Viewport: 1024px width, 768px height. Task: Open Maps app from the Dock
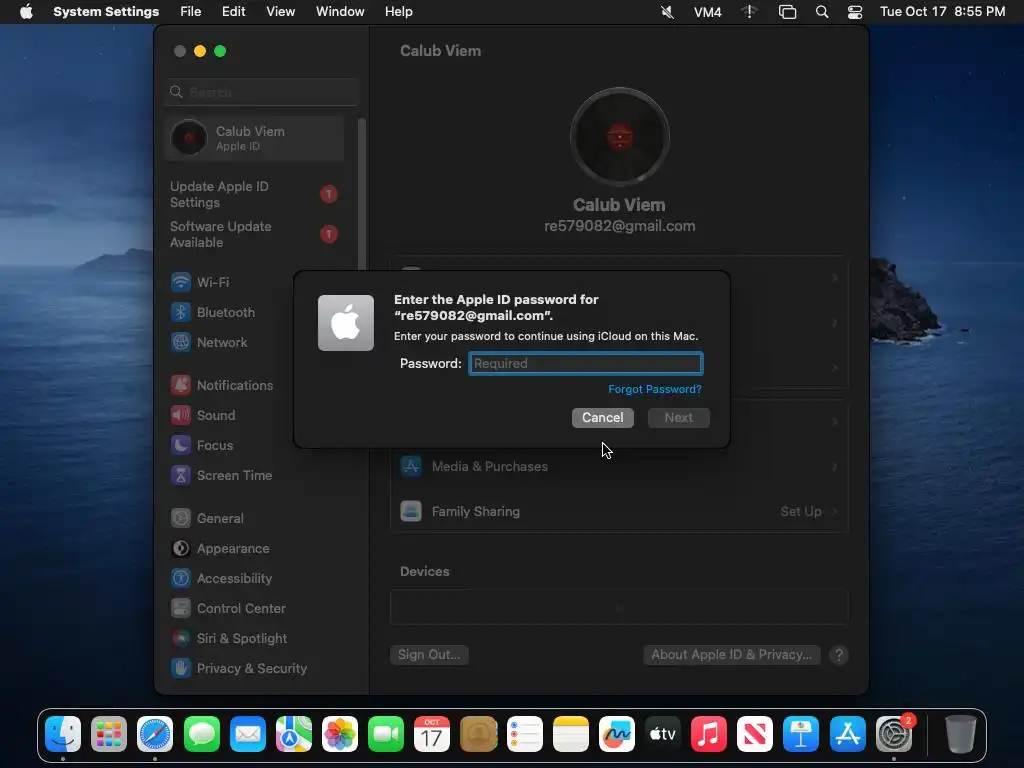click(x=294, y=734)
